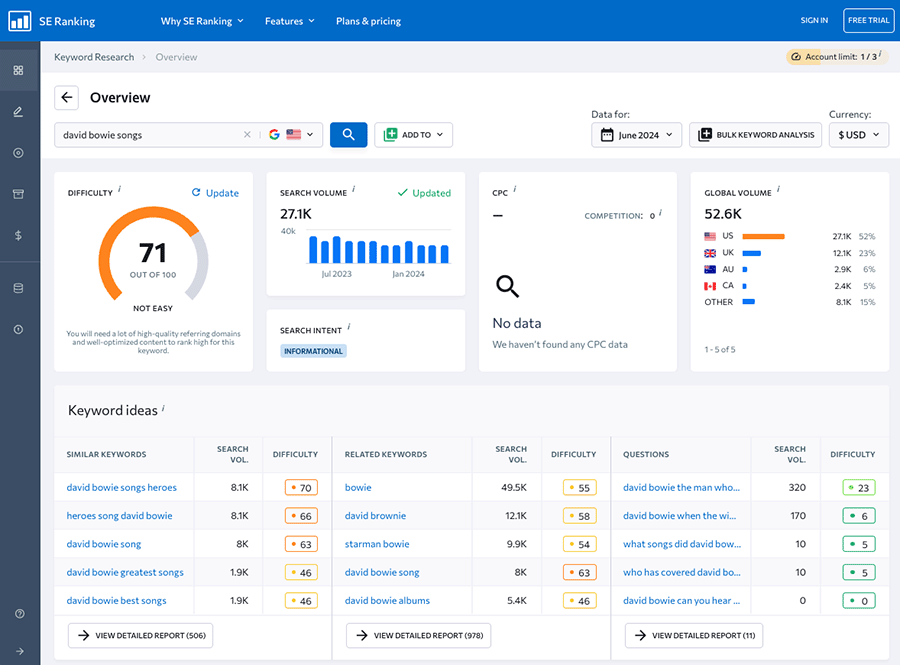Open the pencil edit icon in sidebar
The height and width of the screenshot is (665, 900).
(x=18, y=111)
